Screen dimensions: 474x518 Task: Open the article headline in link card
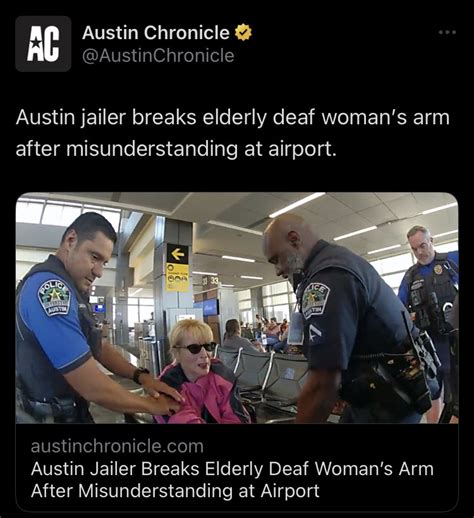(232, 479)
